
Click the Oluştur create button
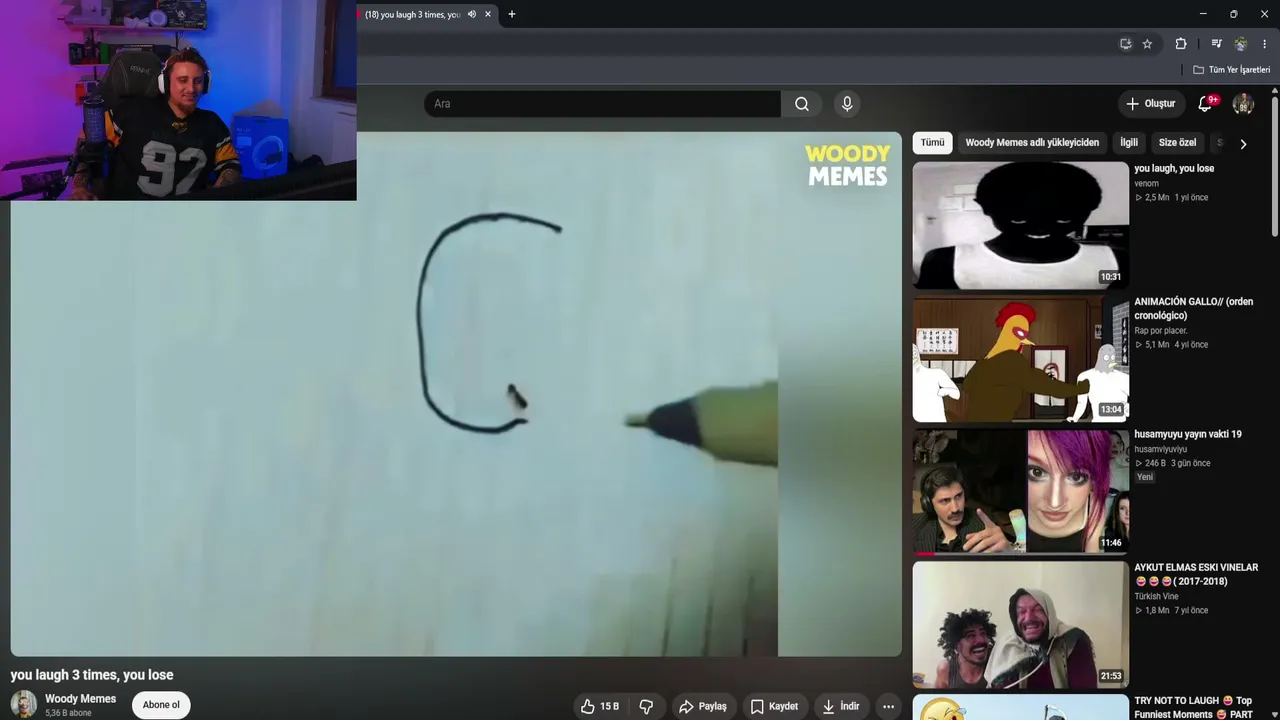click(x=1150, y=104)
